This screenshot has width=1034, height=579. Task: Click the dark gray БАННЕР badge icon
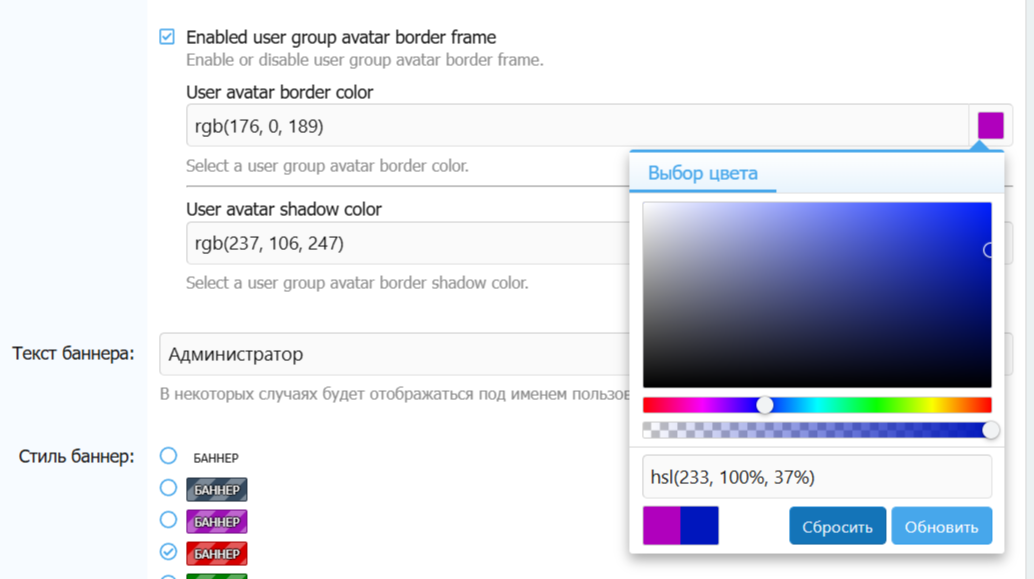point(217,489)
